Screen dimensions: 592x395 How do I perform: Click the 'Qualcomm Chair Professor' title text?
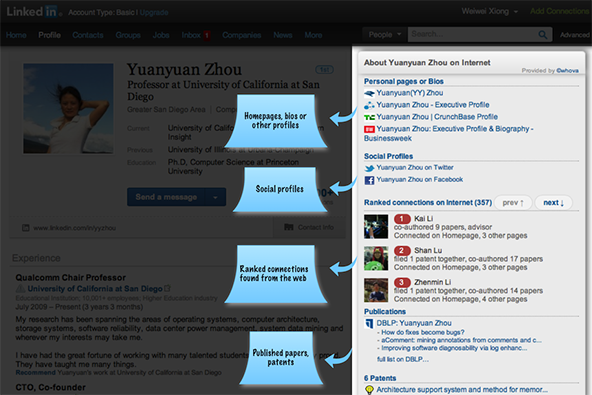tap(71, 278)
